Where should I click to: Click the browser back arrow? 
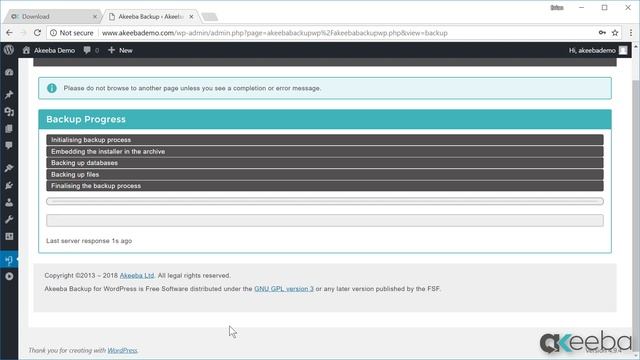9,33
